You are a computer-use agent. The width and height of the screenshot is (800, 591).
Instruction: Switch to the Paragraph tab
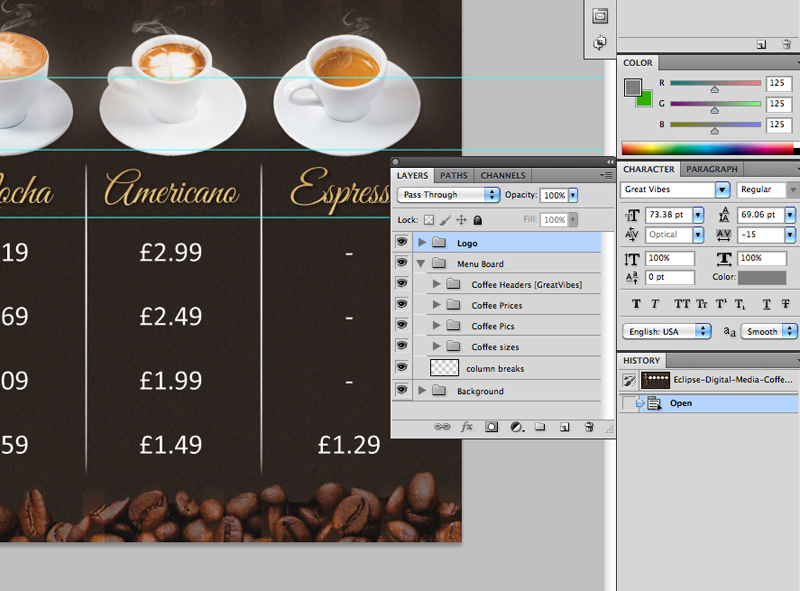[x=712, y=169]
